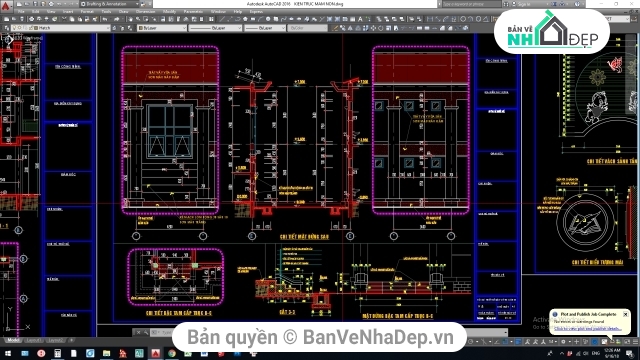Open the File menu
The image size is (640, 360).
coord(21,12)
